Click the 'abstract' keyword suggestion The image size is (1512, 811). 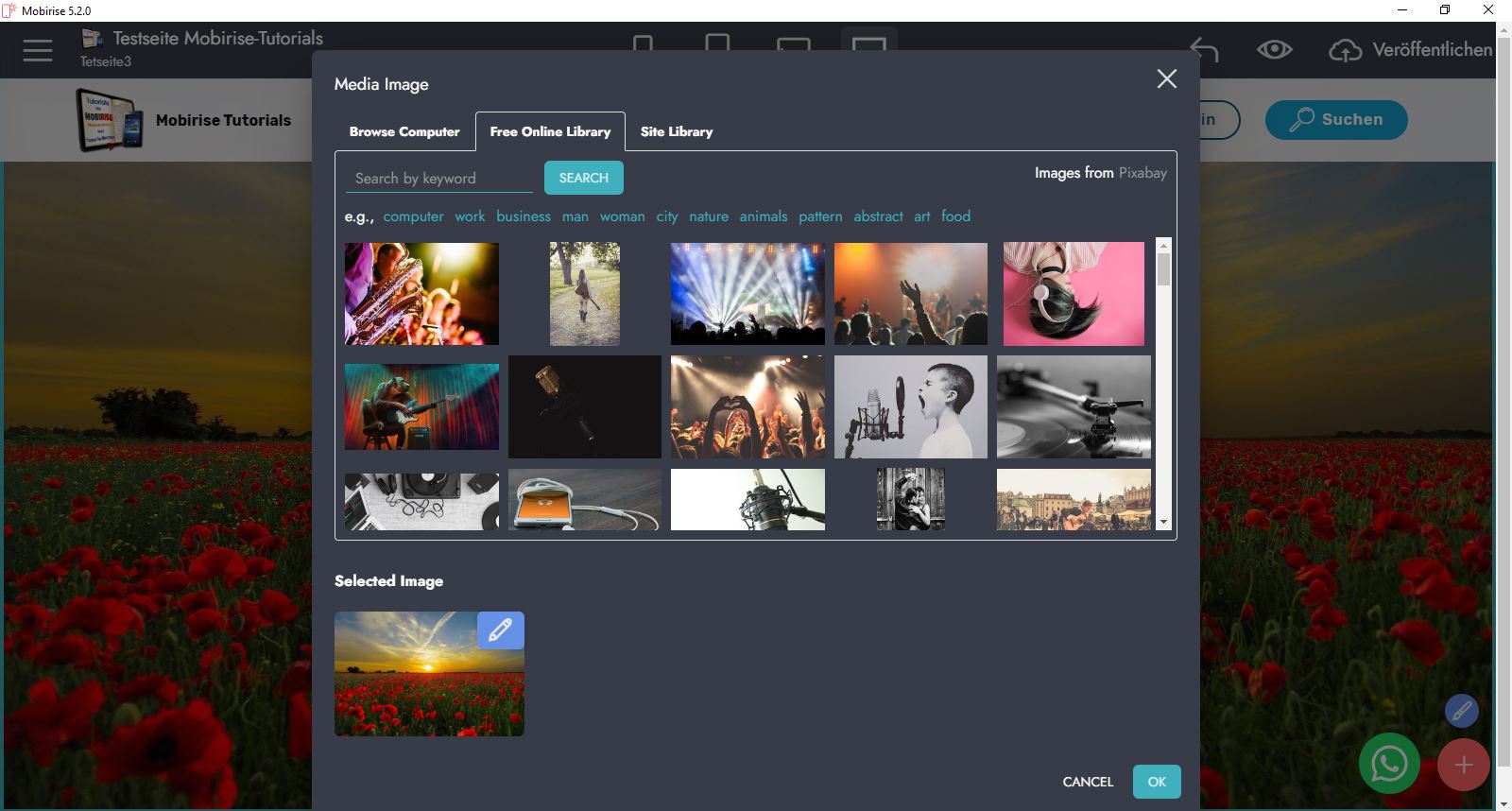(x=878, y=216)
